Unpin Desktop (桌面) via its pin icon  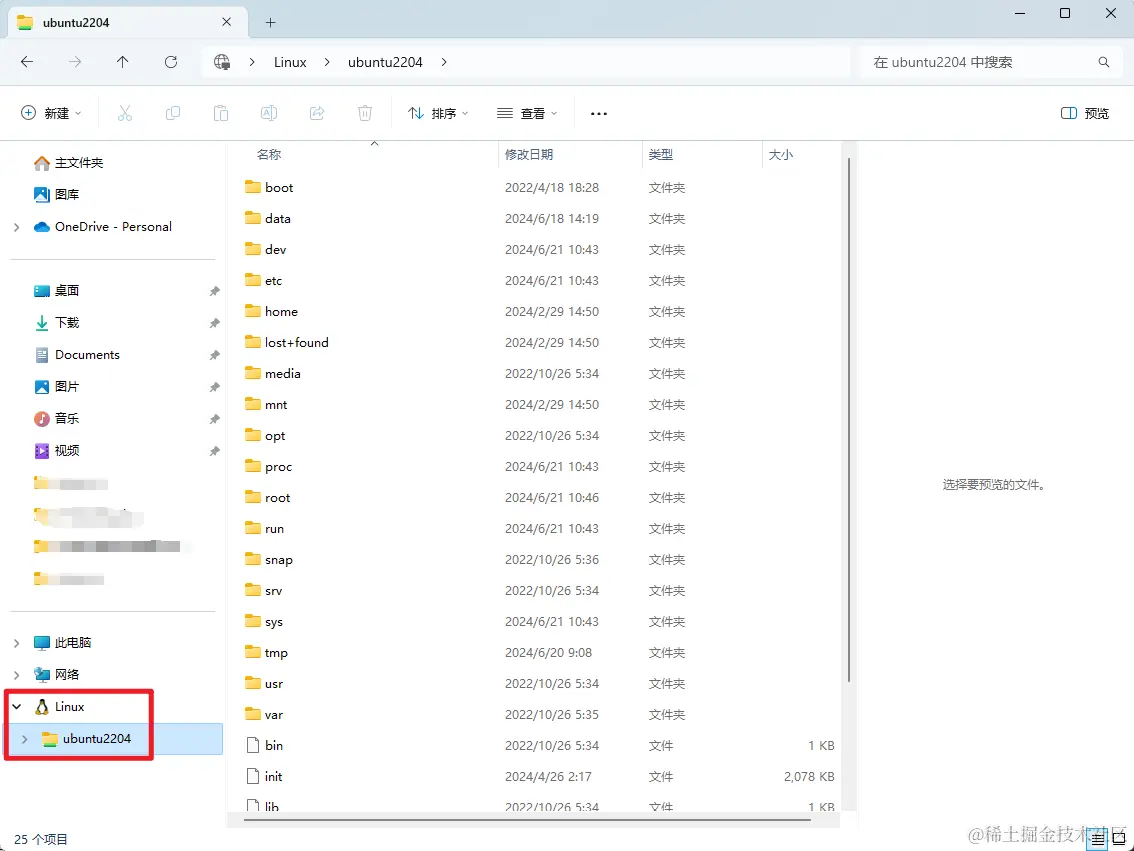(x=215, y=291)
